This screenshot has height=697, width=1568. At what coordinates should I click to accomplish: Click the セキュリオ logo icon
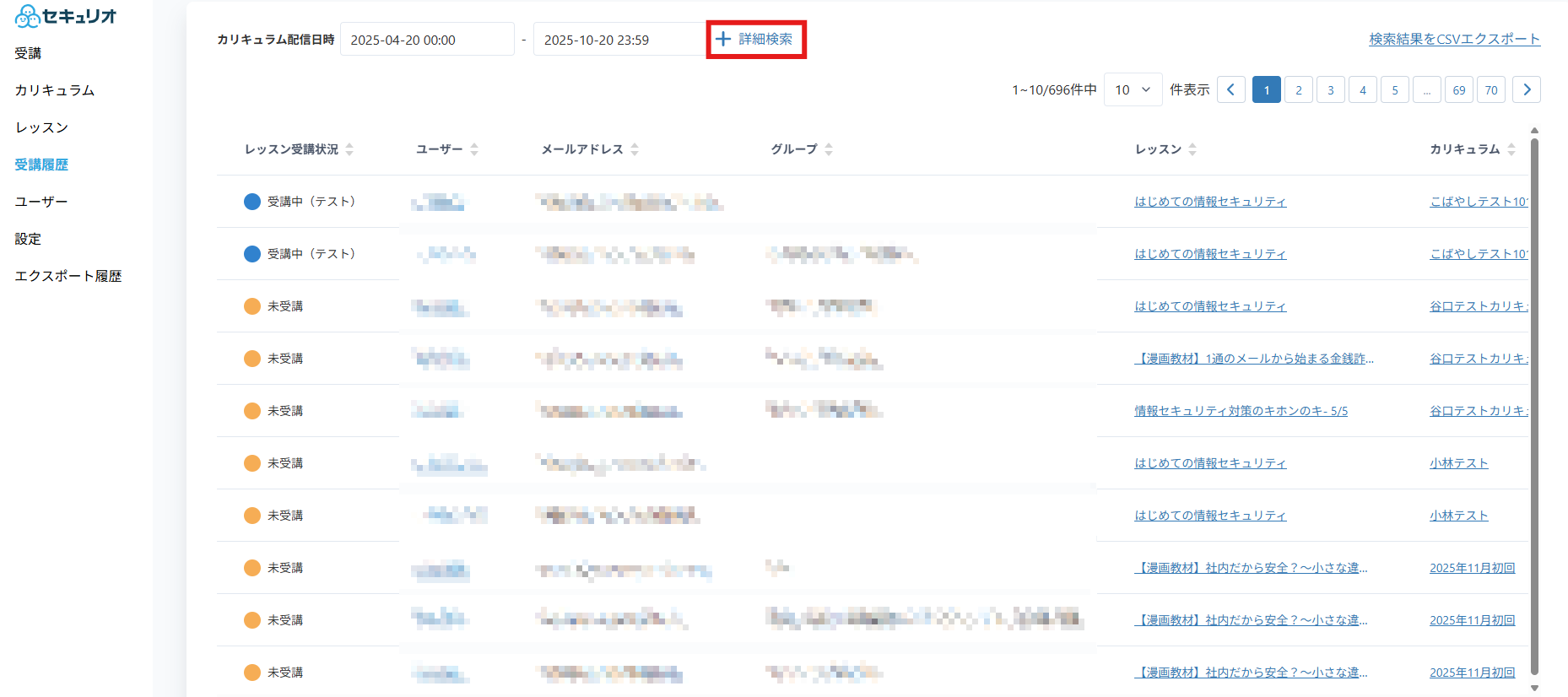point(27,16)
